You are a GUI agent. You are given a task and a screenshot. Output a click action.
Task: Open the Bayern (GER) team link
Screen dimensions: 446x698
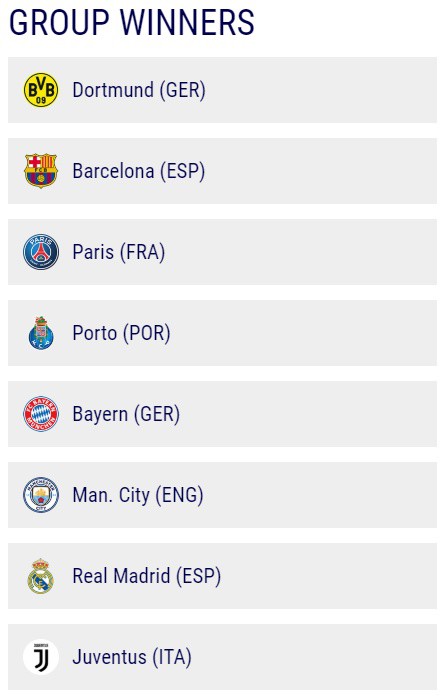point(126,414)
